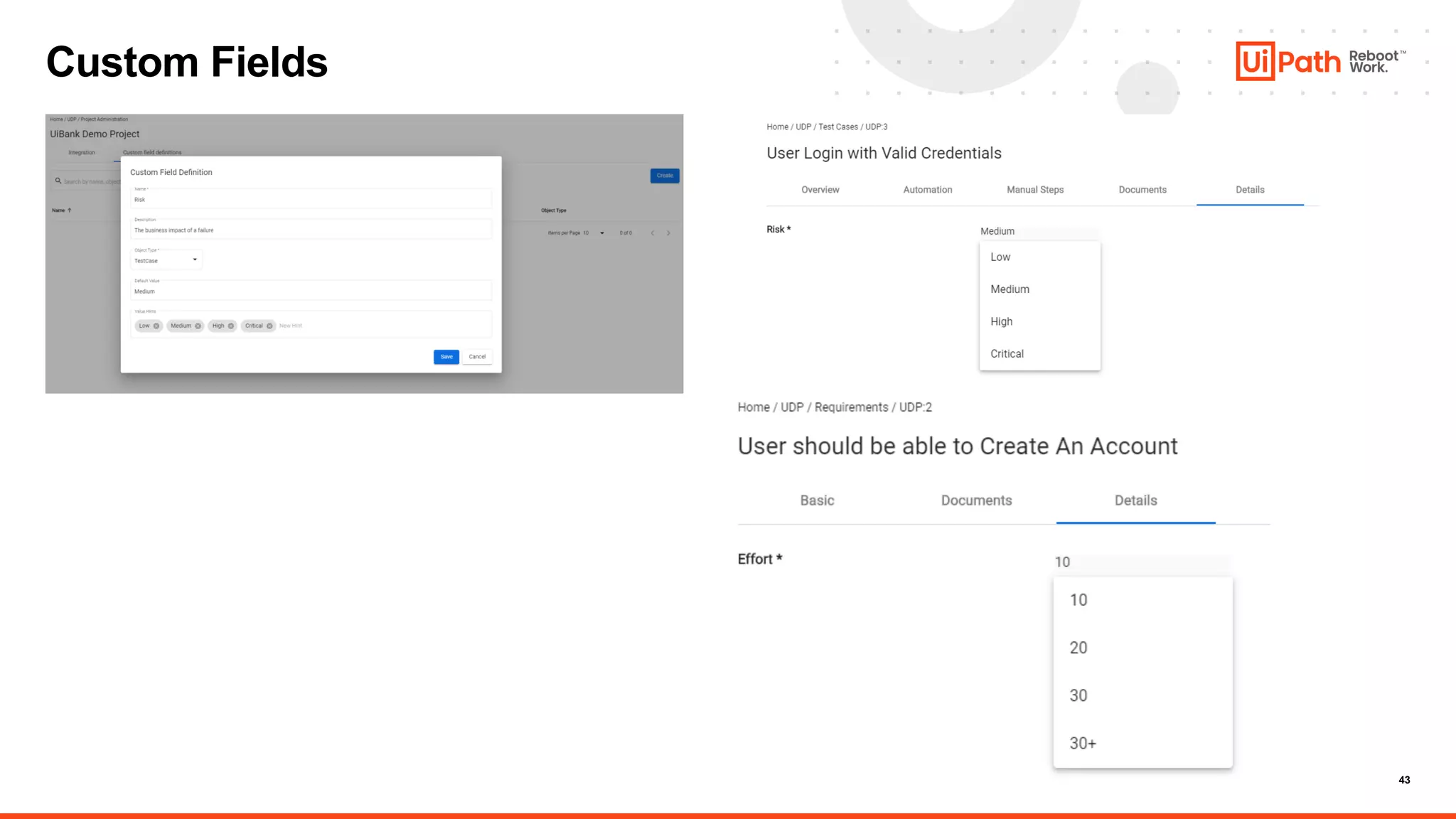
Task: Click the Create button
Action: pyautogui.click(x=665, y=176)
